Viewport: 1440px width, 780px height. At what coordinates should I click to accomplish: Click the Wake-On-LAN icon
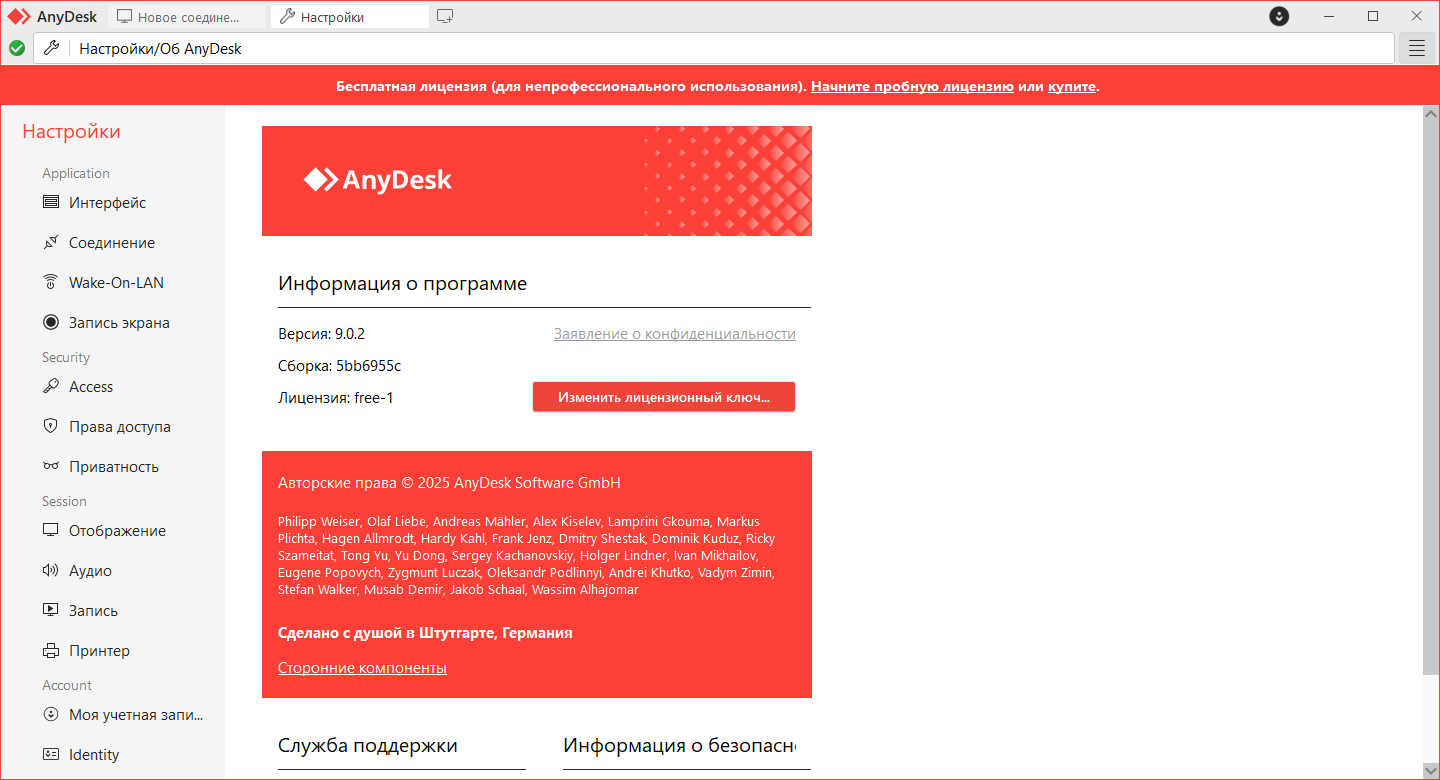(51, 283)
